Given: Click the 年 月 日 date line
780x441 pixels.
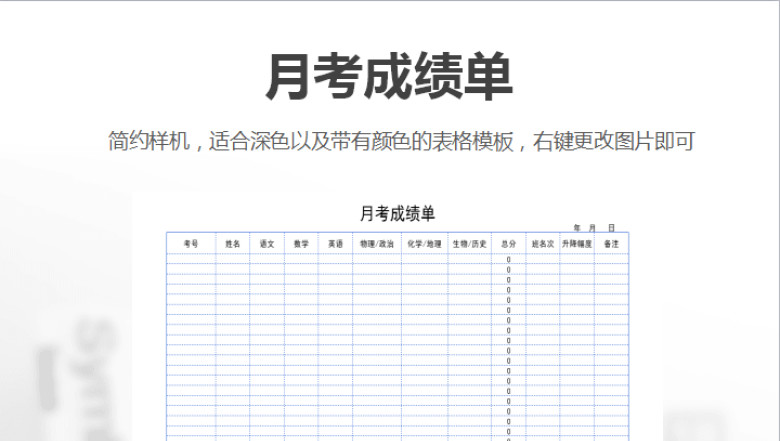Looking at the screenshot, I should coord(594,228).
